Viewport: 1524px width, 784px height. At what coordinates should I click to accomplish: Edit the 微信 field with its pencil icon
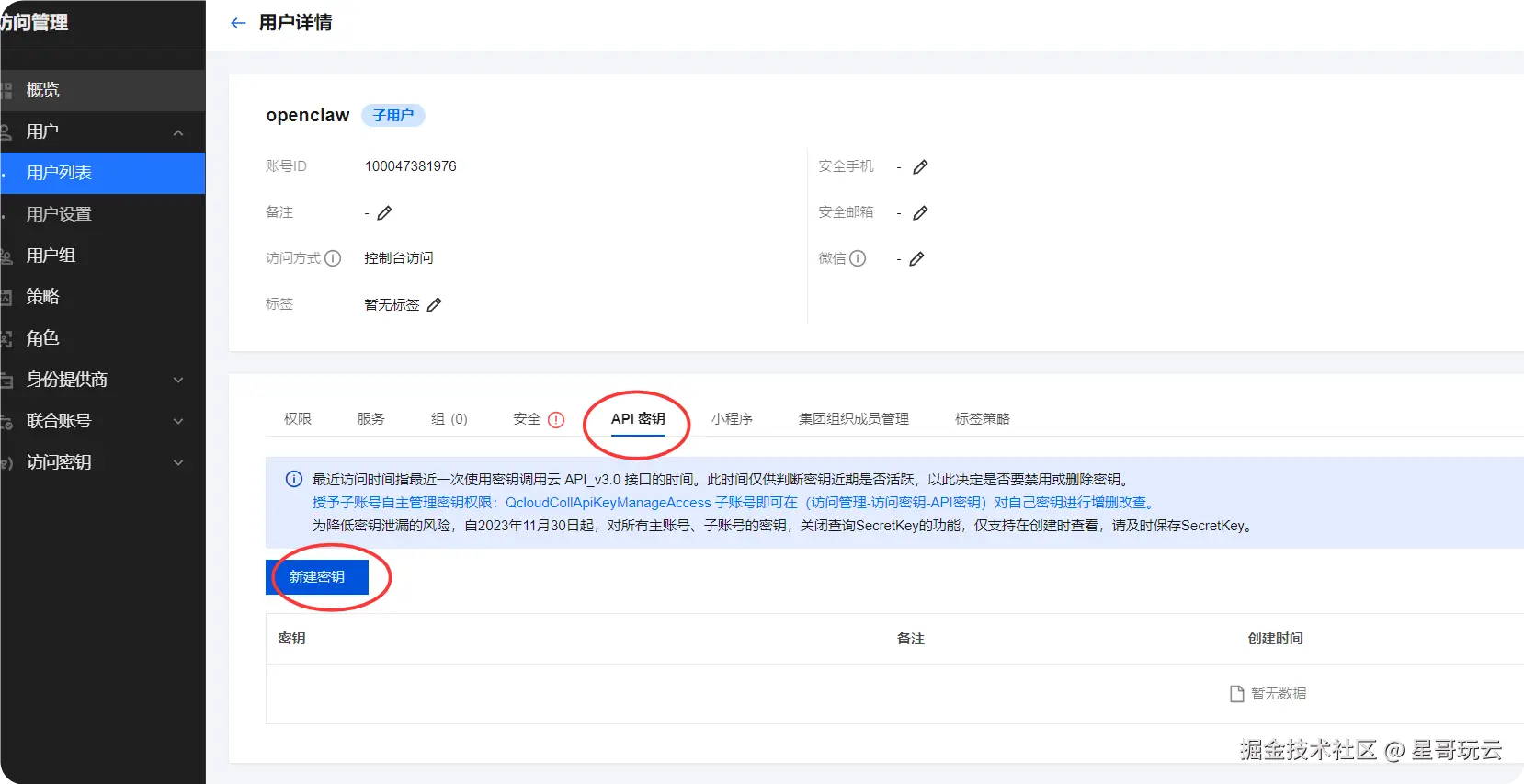click(x=916, y=259)
